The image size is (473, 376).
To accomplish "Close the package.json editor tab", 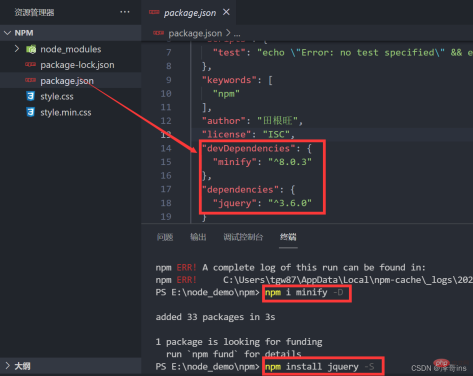I will [226, 12].
